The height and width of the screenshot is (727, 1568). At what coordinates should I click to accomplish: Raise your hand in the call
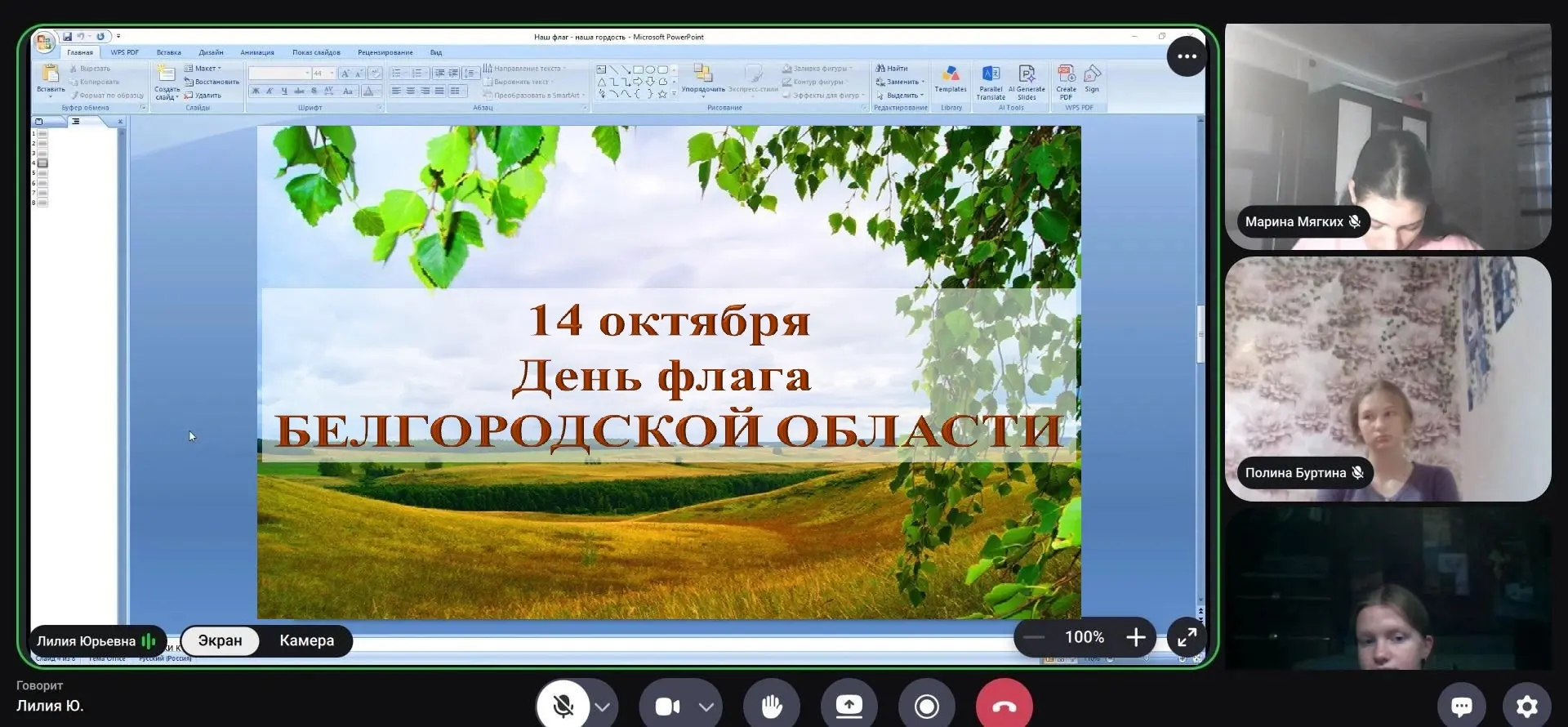(772, 706)
